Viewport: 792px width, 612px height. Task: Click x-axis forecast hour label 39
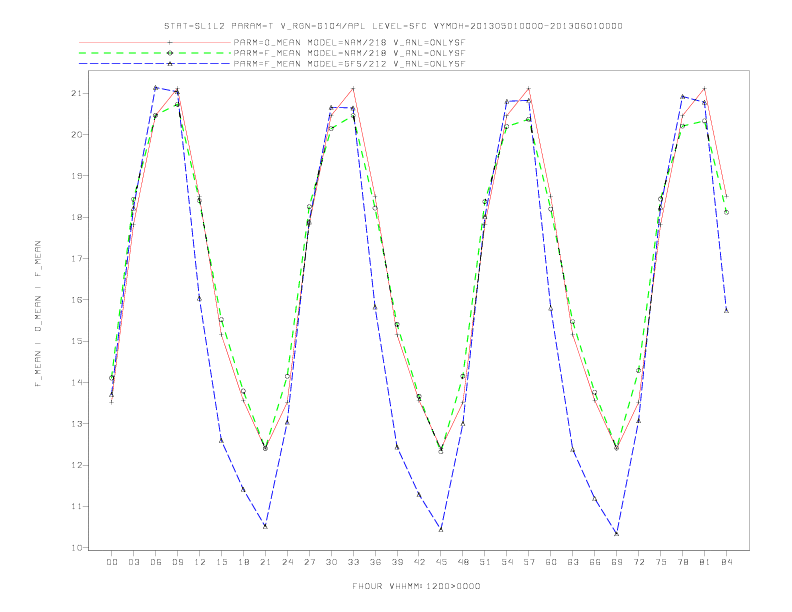(397, 562)
